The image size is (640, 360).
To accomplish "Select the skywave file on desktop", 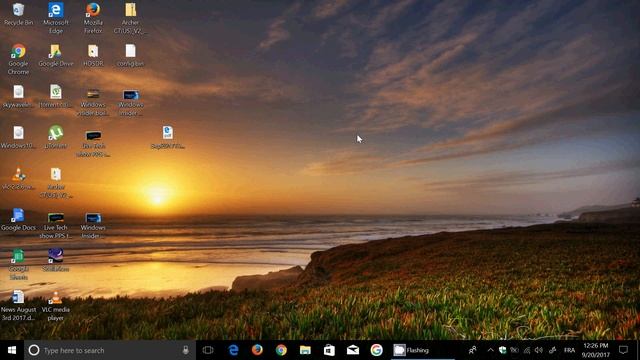I will (x=18, y=96).
